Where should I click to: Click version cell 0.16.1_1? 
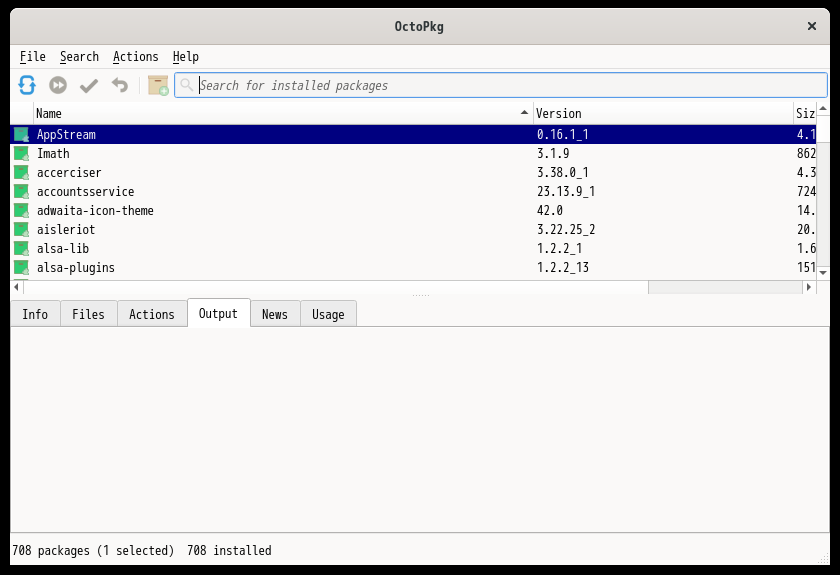coord(562,135)
